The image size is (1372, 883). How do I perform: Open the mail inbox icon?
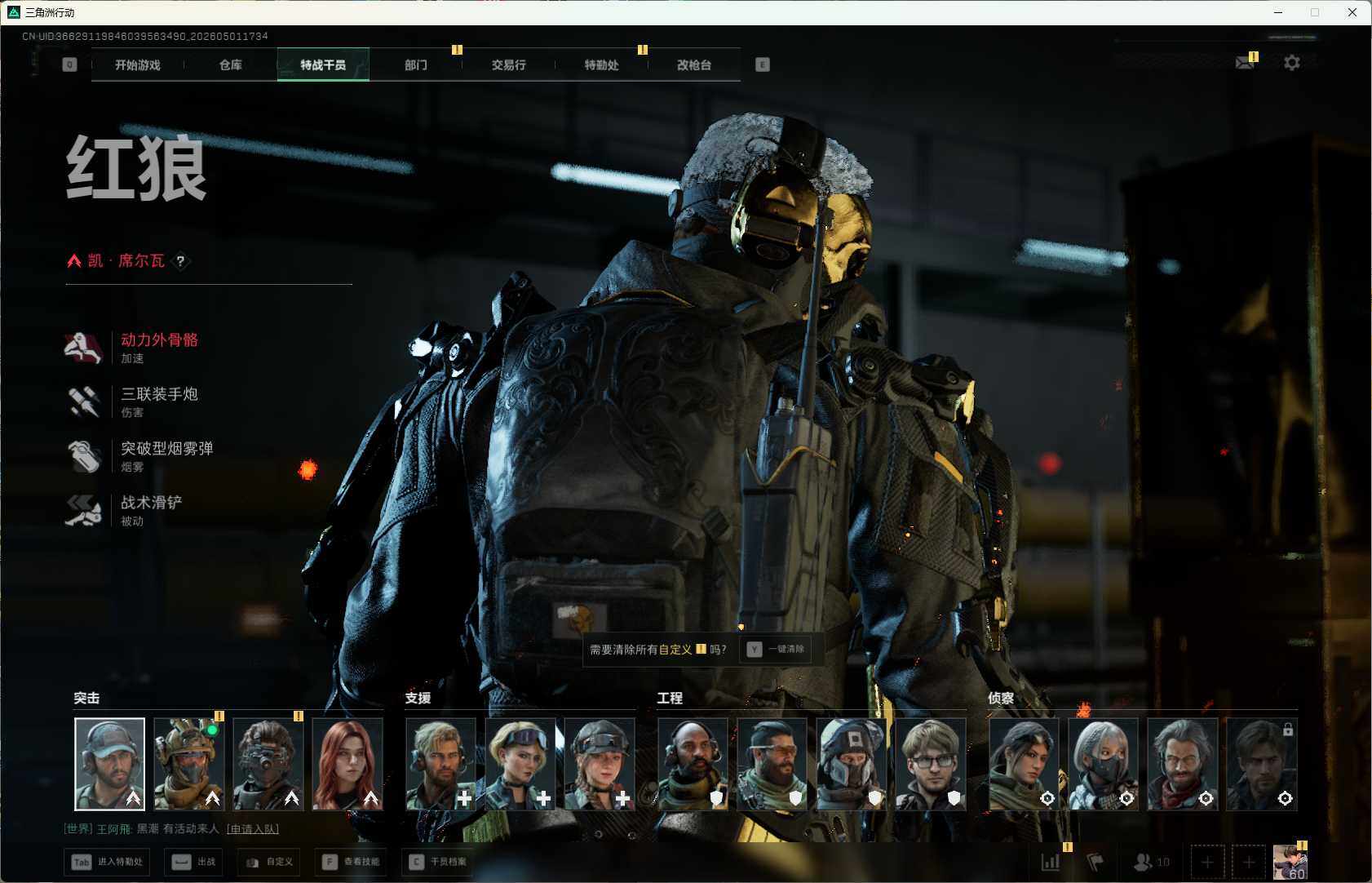1245,63
